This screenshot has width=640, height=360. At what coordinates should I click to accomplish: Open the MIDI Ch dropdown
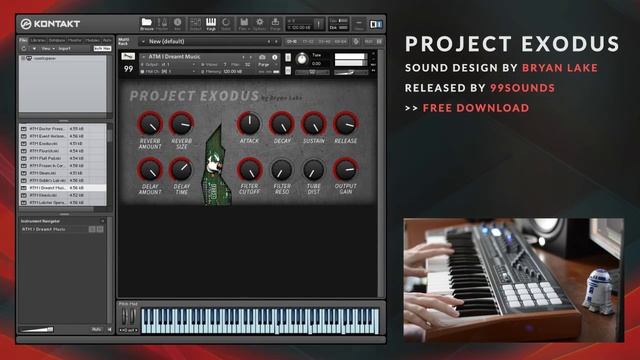[169, 71]
